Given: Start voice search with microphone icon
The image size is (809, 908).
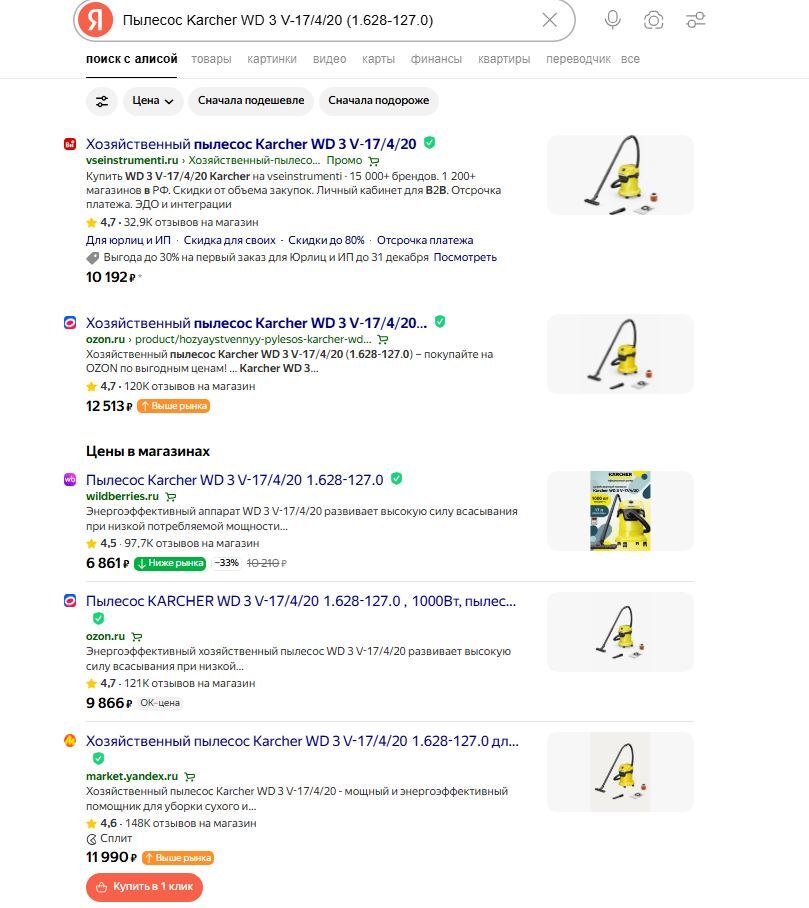Looking at the screenshot, I should pyautogui.click(x=612, y=20).
